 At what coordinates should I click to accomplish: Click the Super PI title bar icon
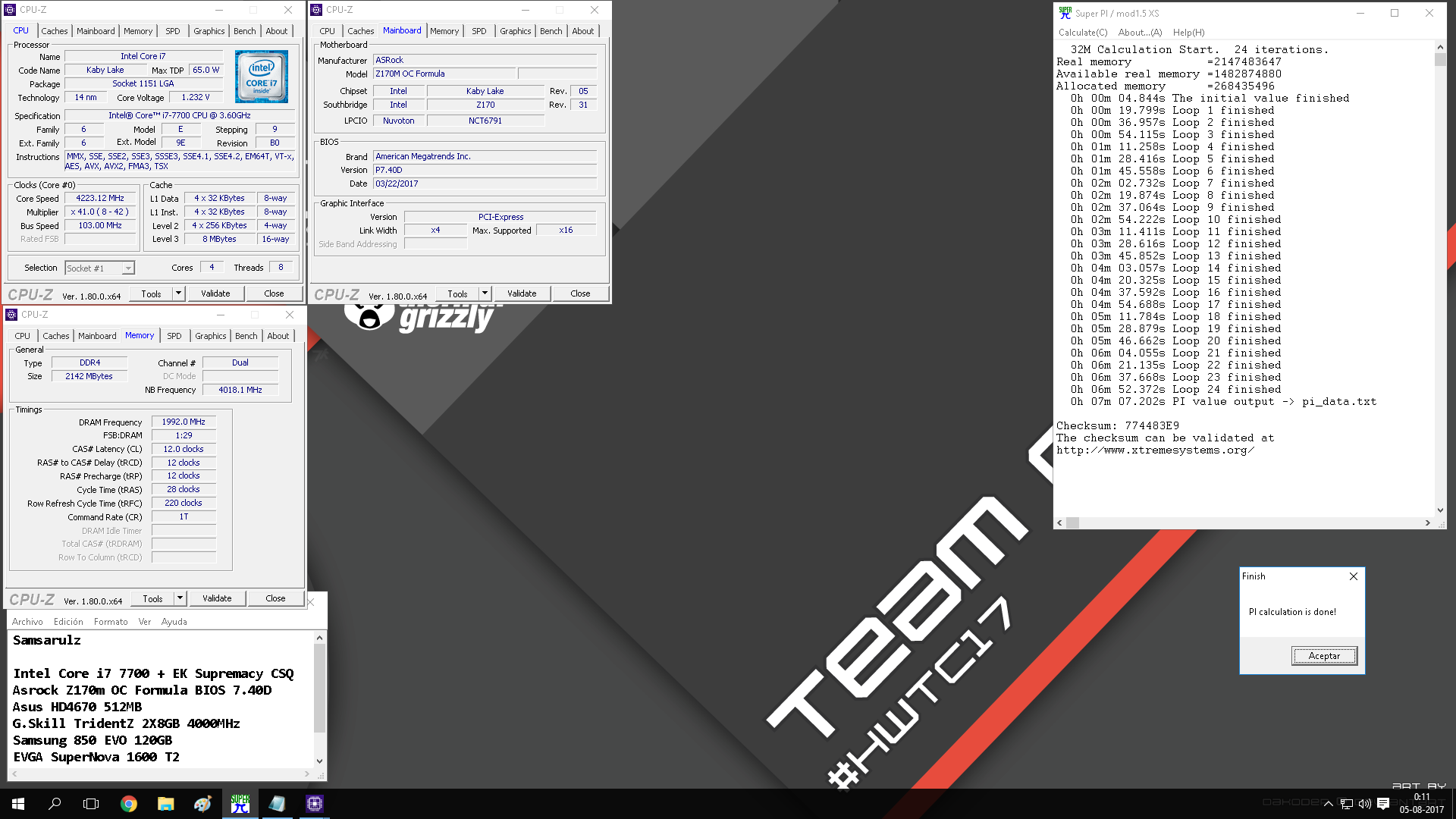1065,13
